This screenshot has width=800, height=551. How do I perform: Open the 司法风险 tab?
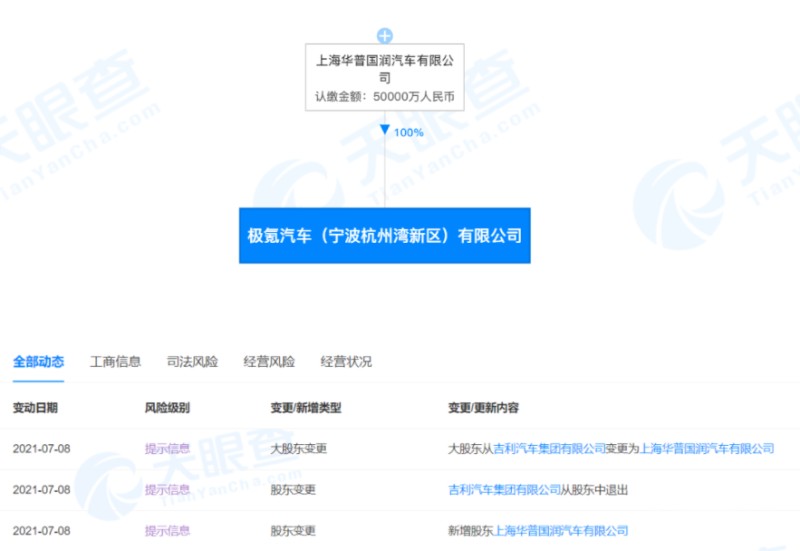click(x=192, y=362)
